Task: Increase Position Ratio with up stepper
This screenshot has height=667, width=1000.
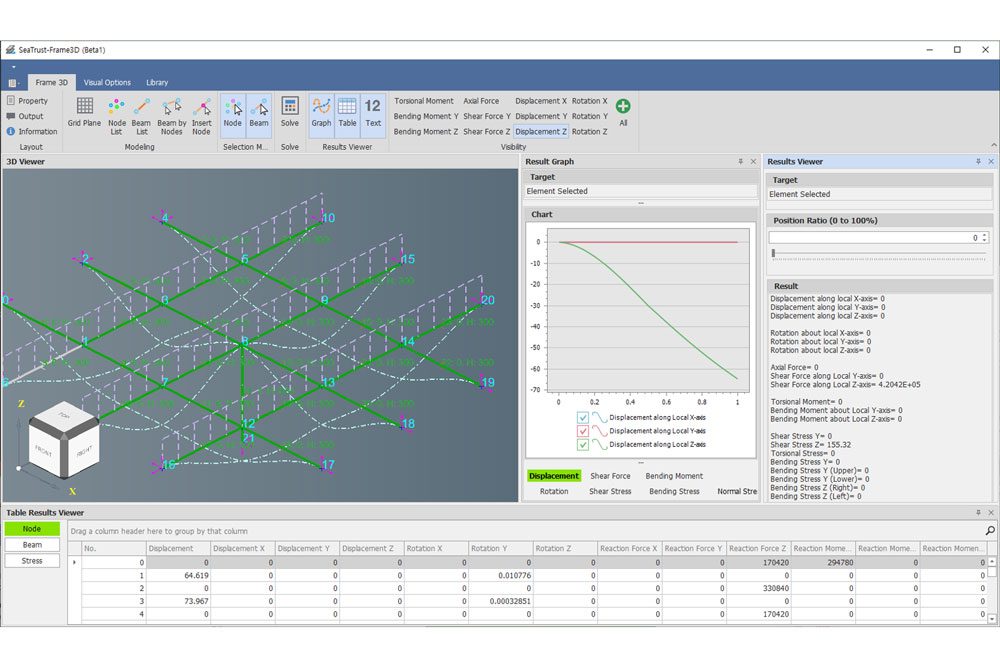Action: 985,235
